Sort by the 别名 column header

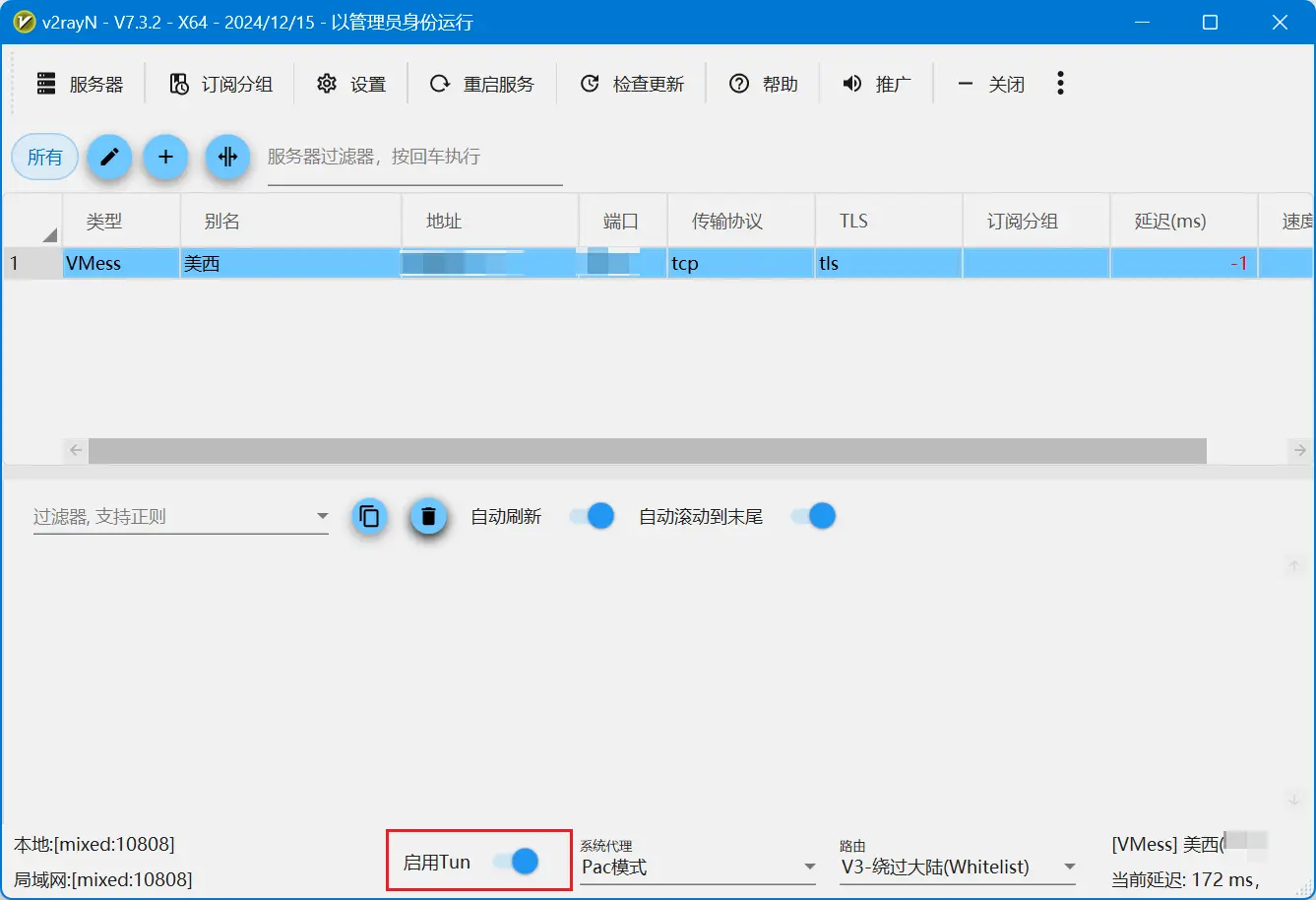pos(291,222)
